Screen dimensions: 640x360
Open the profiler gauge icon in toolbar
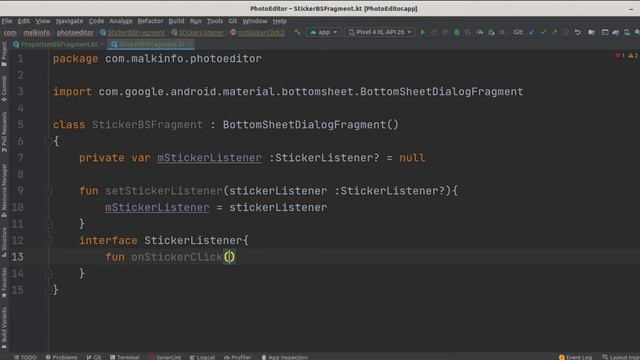pyautogui.click(x=480, y=32)
